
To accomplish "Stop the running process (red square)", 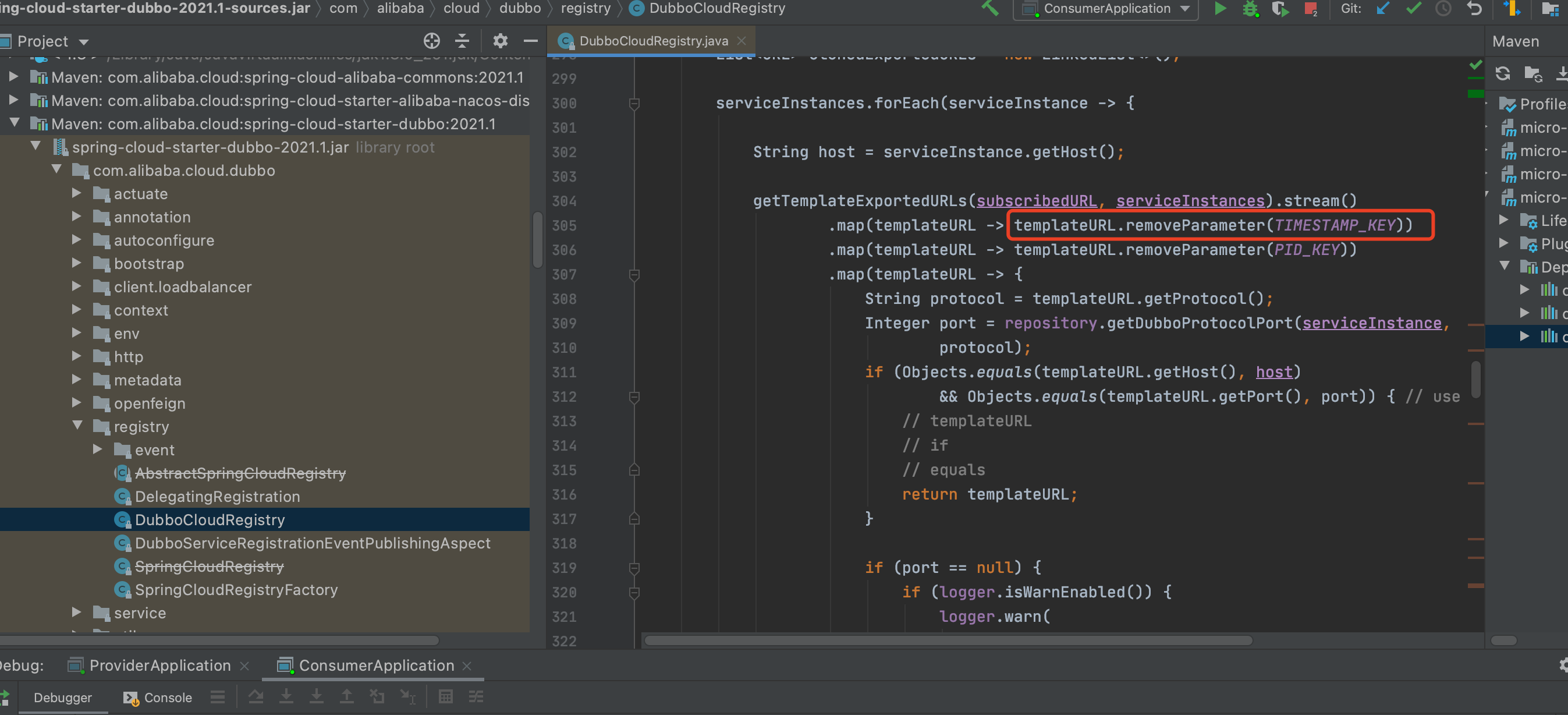I will [x=1310, y=9].
